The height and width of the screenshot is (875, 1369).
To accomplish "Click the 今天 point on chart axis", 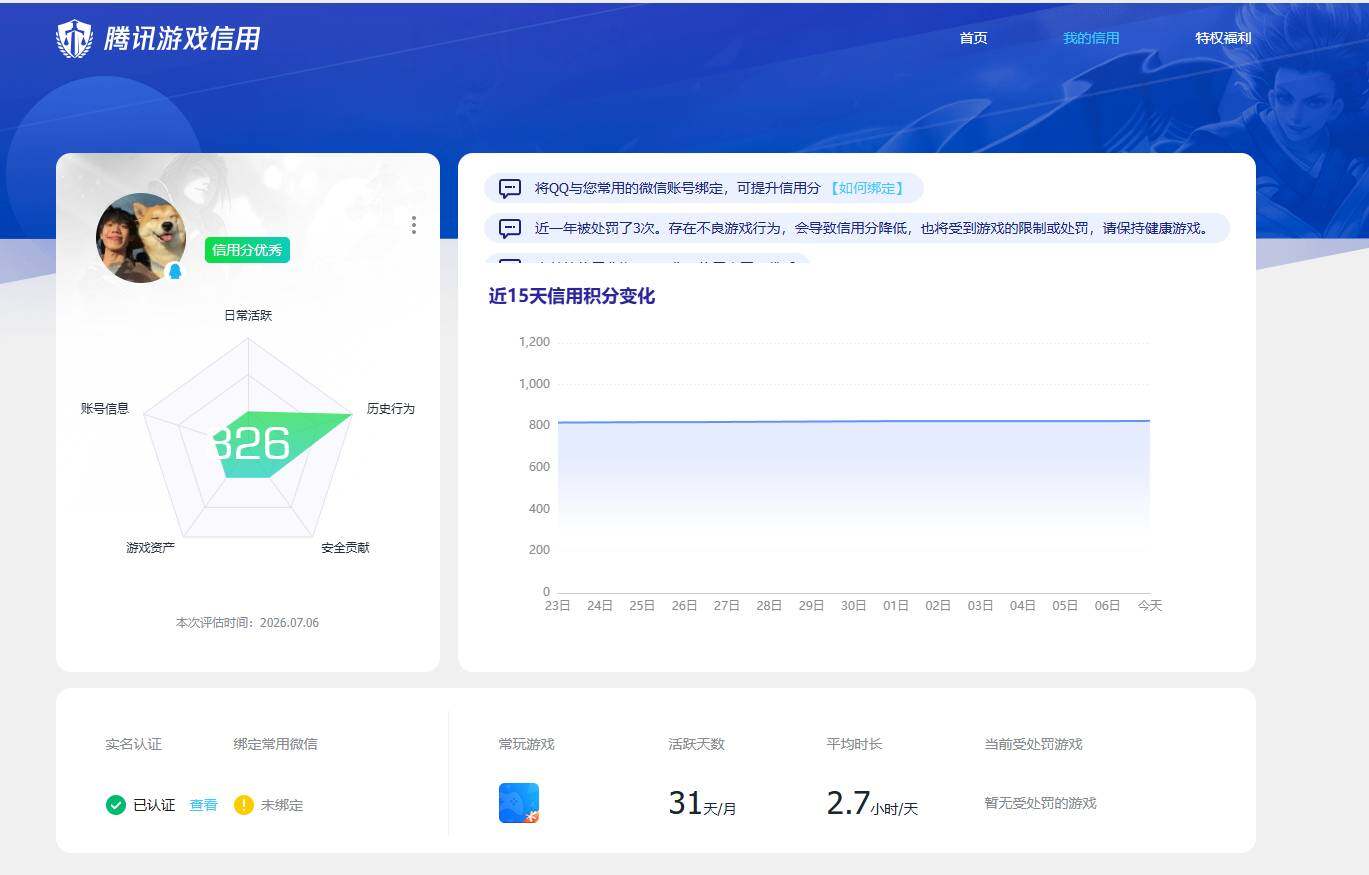I will 1150,606.
